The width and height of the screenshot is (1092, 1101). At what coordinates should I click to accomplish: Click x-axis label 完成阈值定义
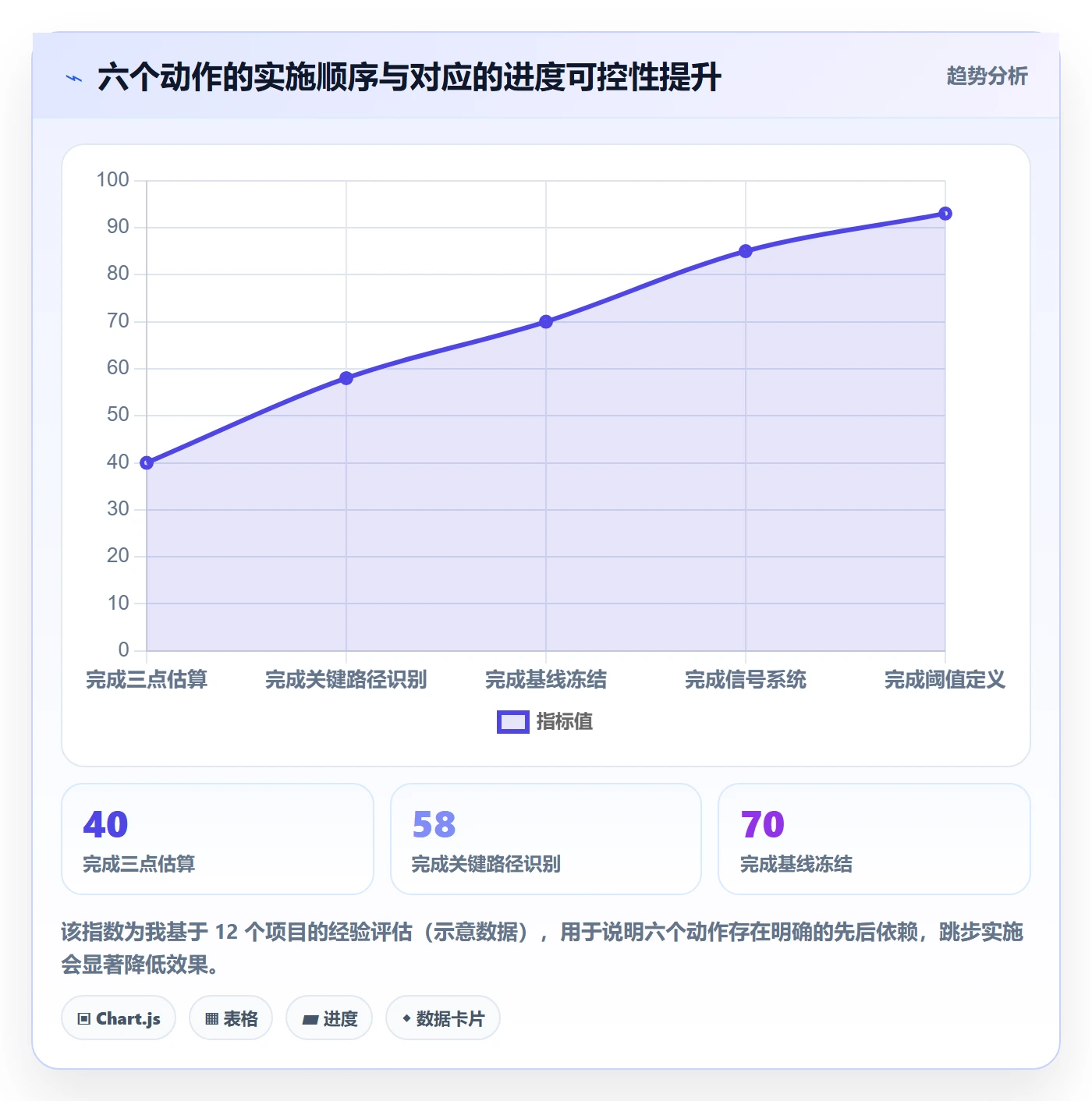coord(945,680)
